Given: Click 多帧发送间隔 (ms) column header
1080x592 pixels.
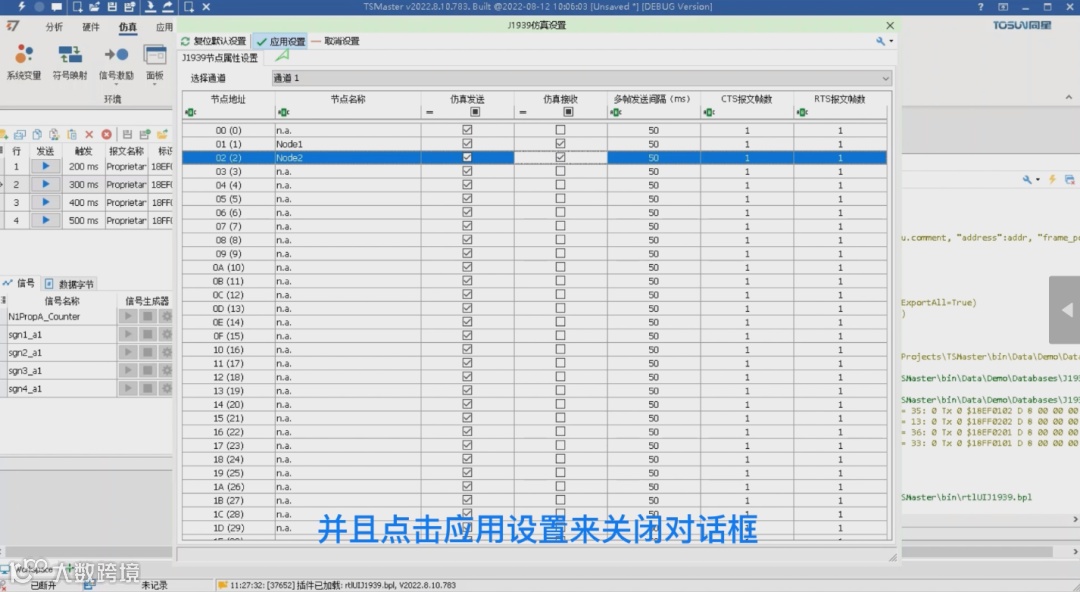Looking at the screenshot, I should point(652,99).
